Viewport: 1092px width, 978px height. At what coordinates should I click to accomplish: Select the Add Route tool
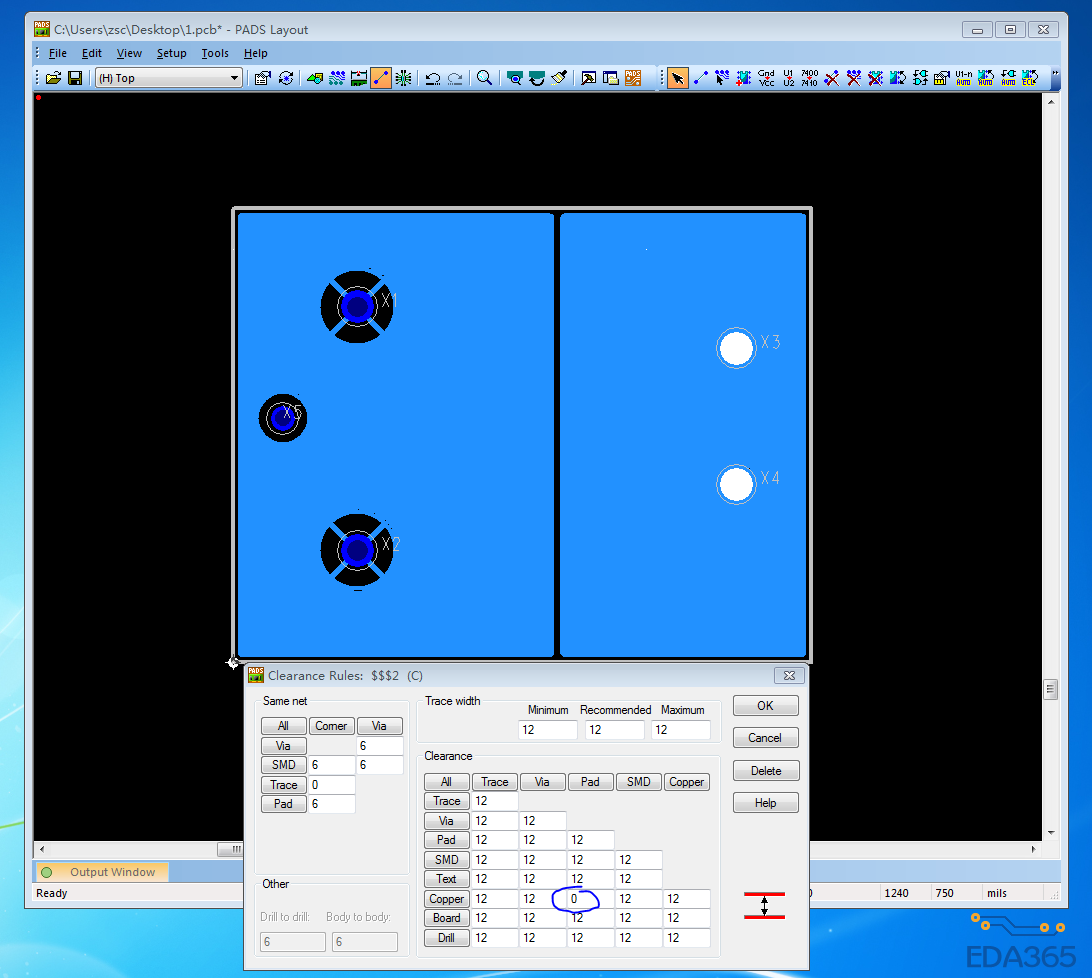pos(722,78)
